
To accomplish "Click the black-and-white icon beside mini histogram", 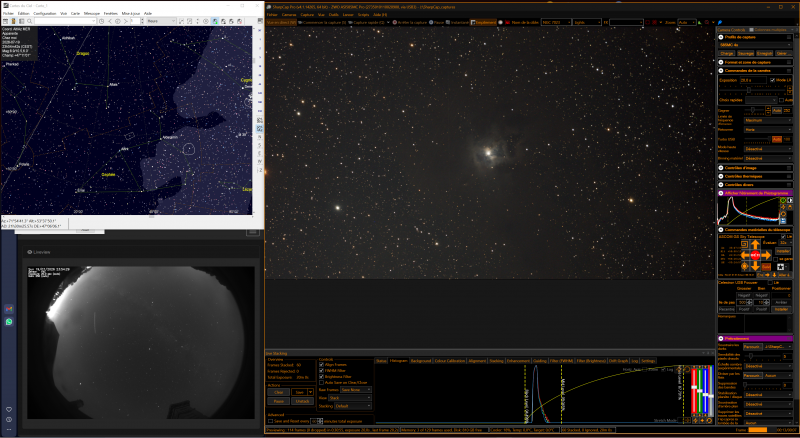I will pyautogui.click(x=790, y=200).
